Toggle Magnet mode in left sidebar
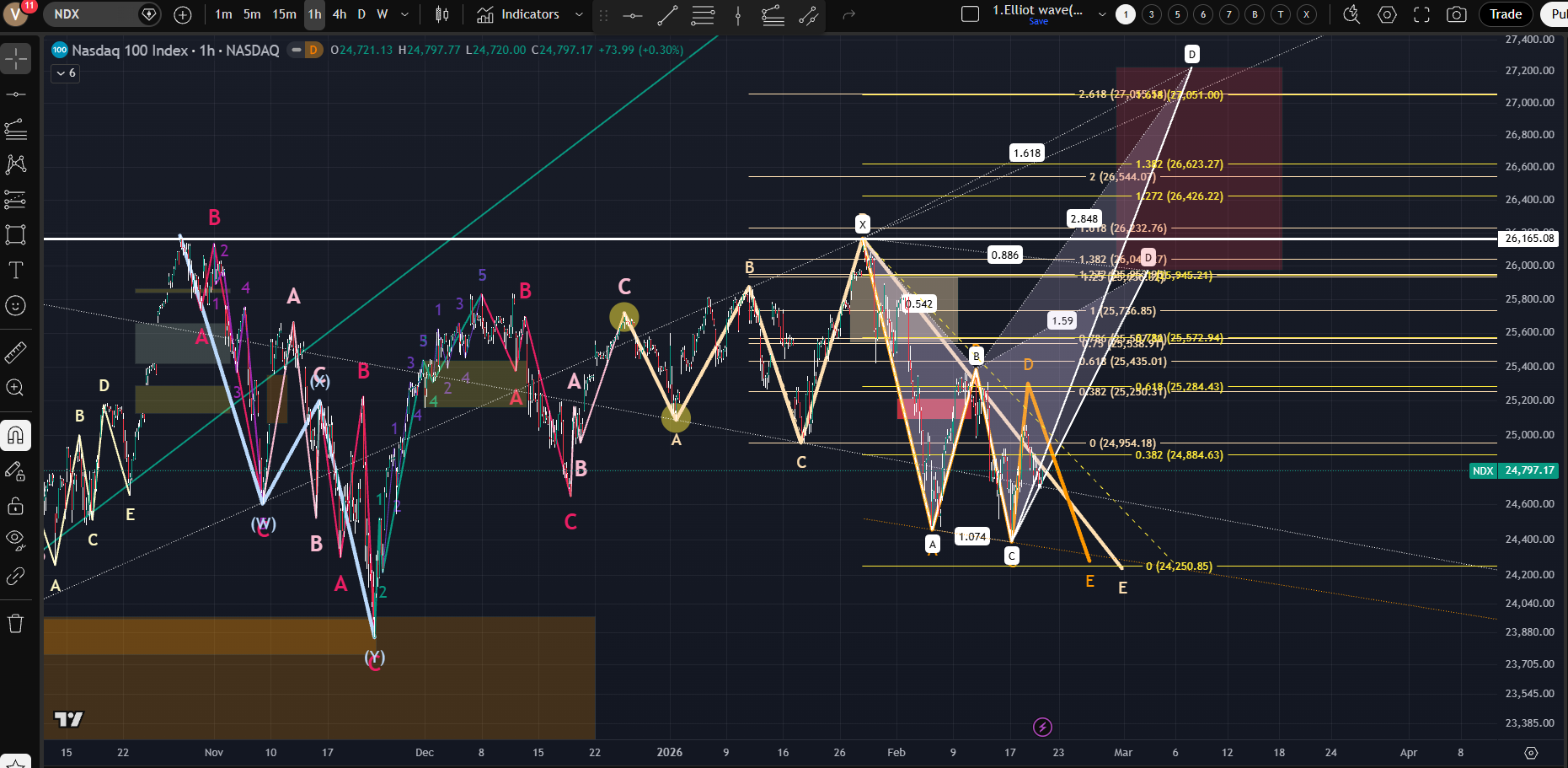This screenshot has height=768, width=1568. [15, 436]
